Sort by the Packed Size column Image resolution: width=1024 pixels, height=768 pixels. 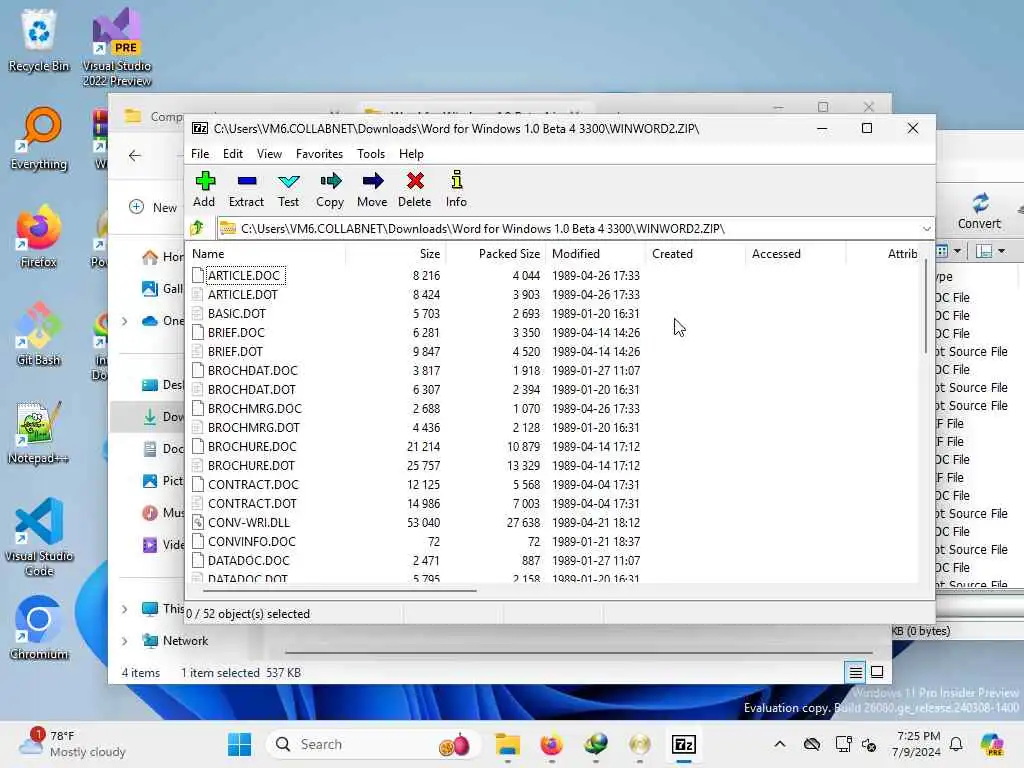(496, 253)
